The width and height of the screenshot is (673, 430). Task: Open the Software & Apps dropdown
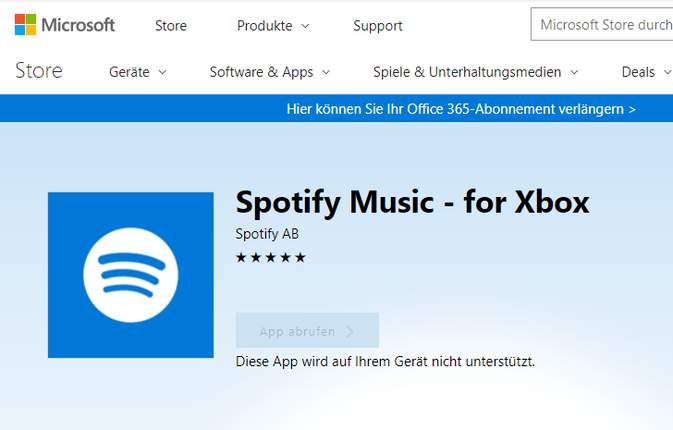pos(270,72)
